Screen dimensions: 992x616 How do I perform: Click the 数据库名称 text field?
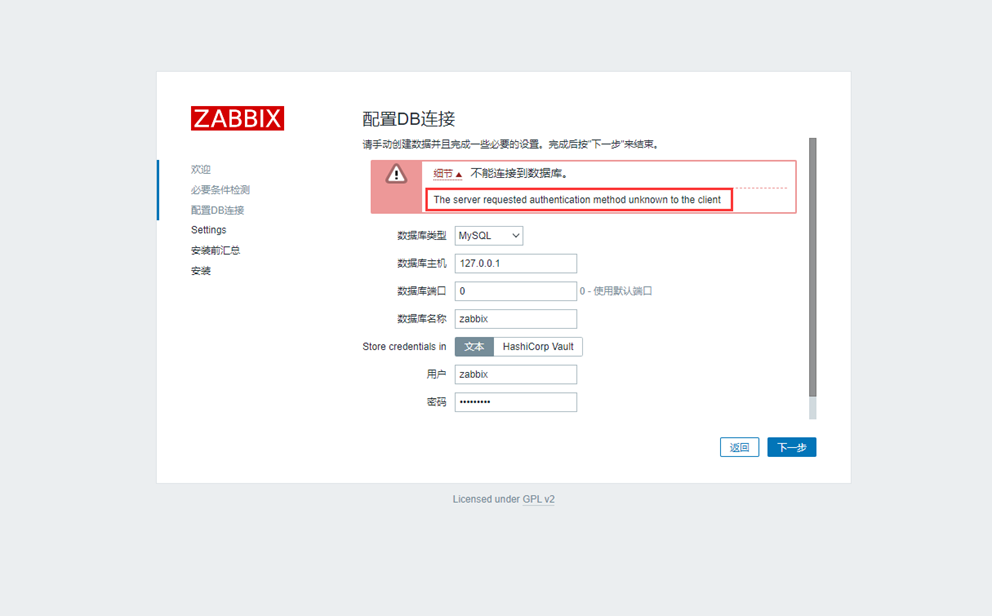pyautogui.click(x=516, y=319)
